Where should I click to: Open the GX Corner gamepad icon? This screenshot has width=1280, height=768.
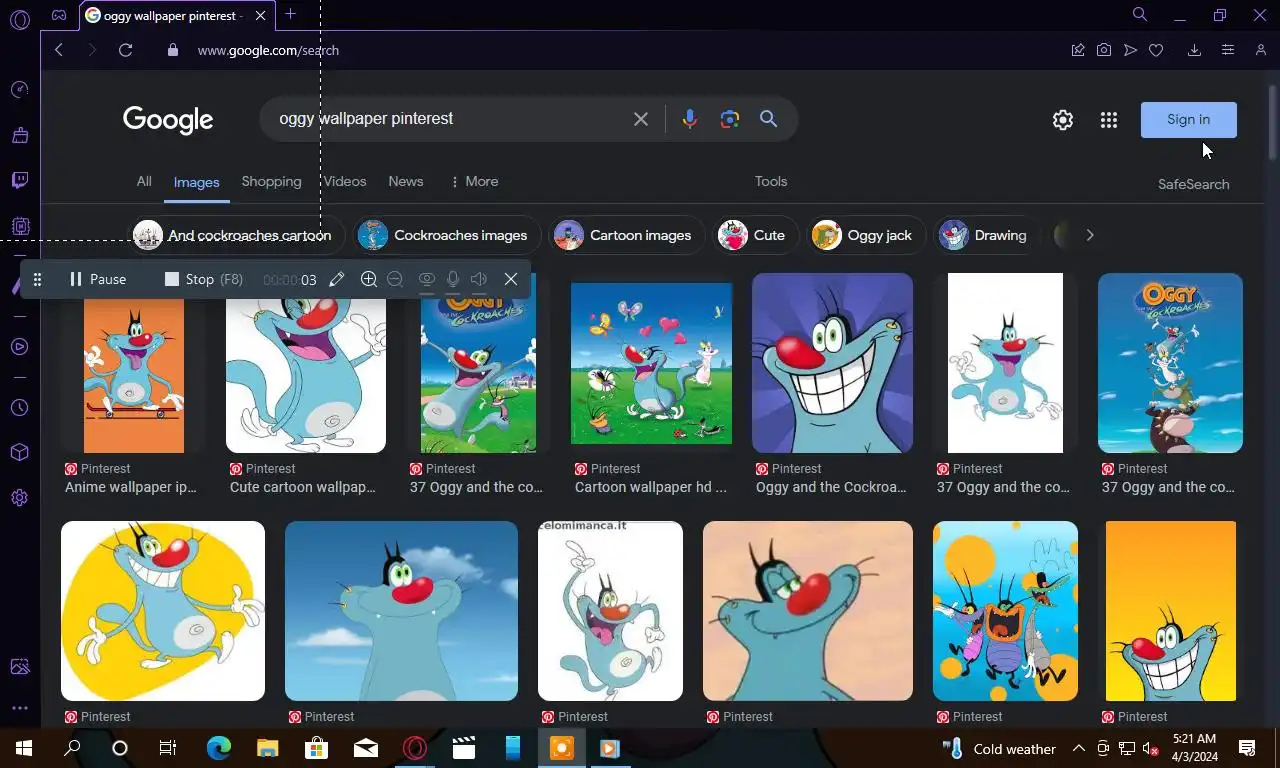[59, 15]
